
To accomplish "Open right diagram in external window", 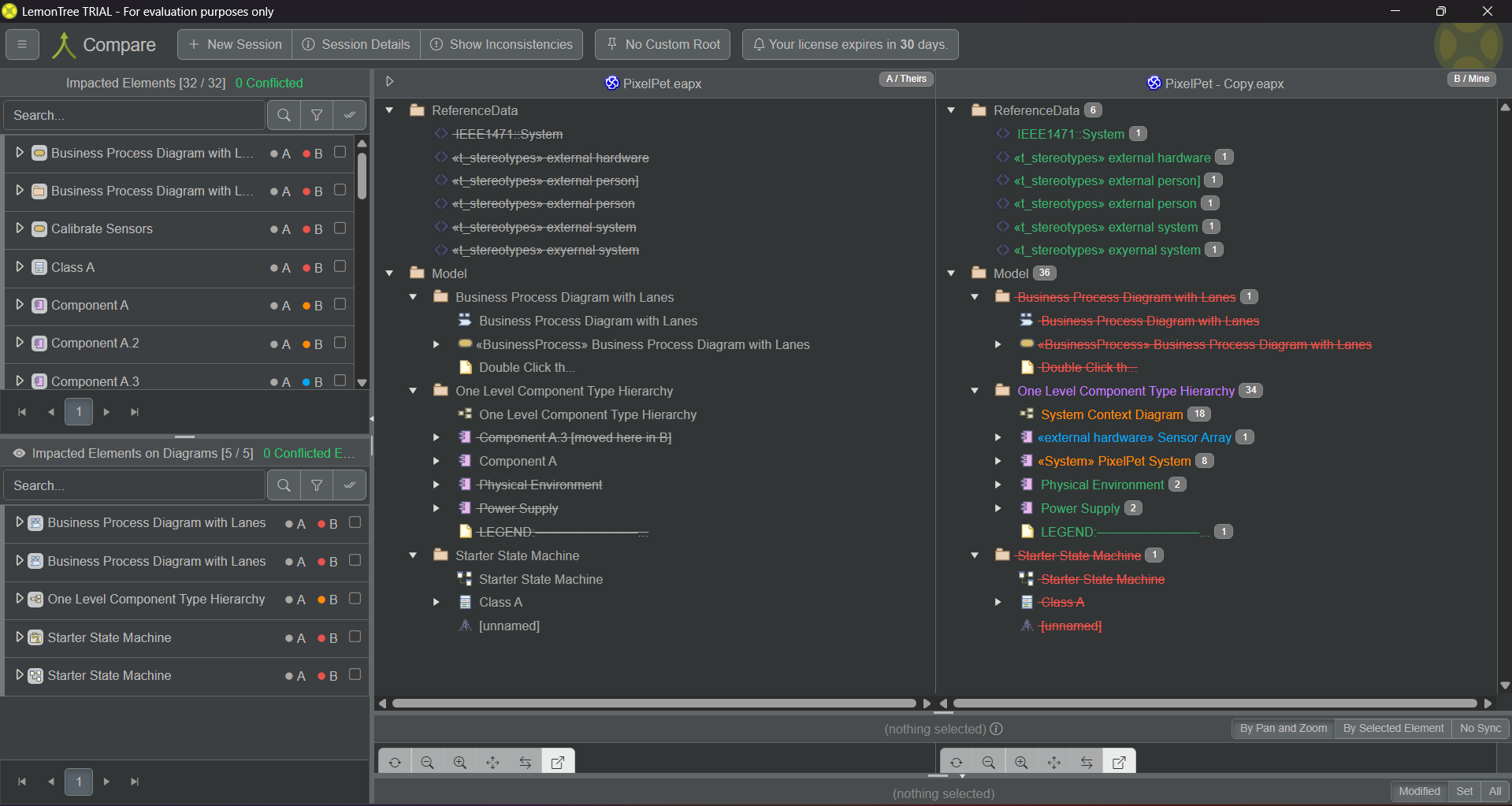I will [1118, 762].
